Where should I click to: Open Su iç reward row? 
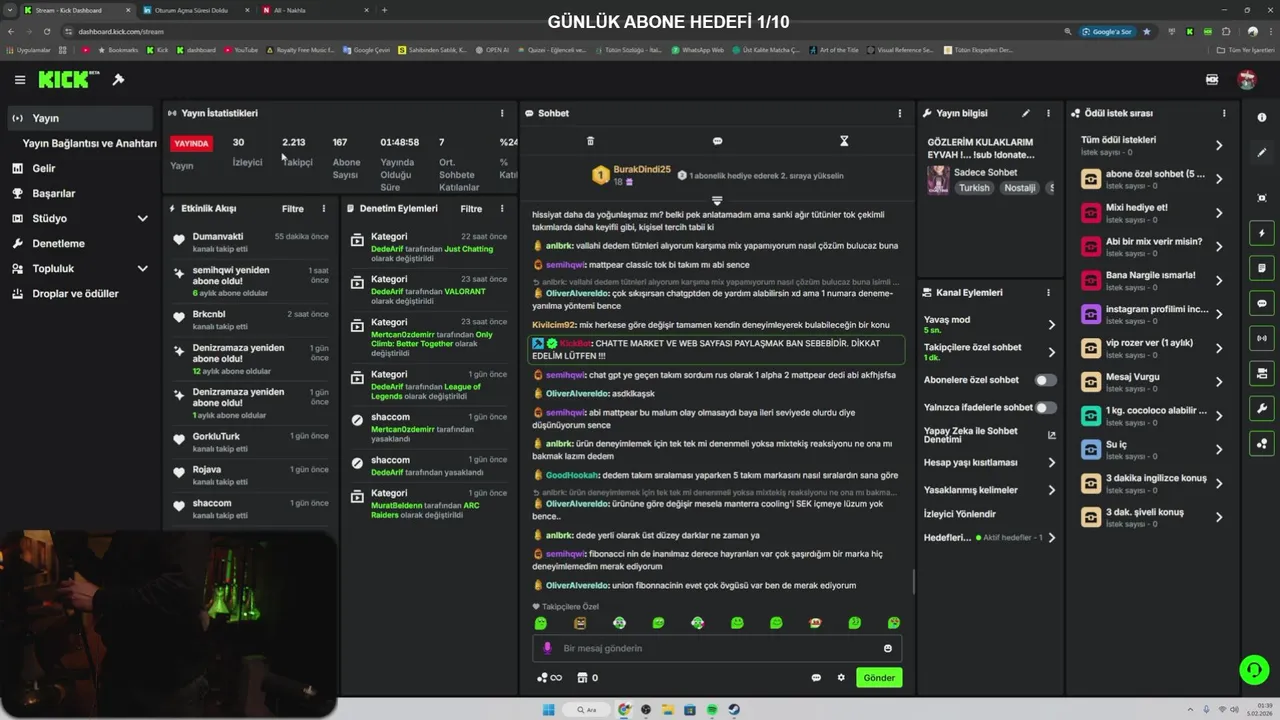coord(1151,449)
